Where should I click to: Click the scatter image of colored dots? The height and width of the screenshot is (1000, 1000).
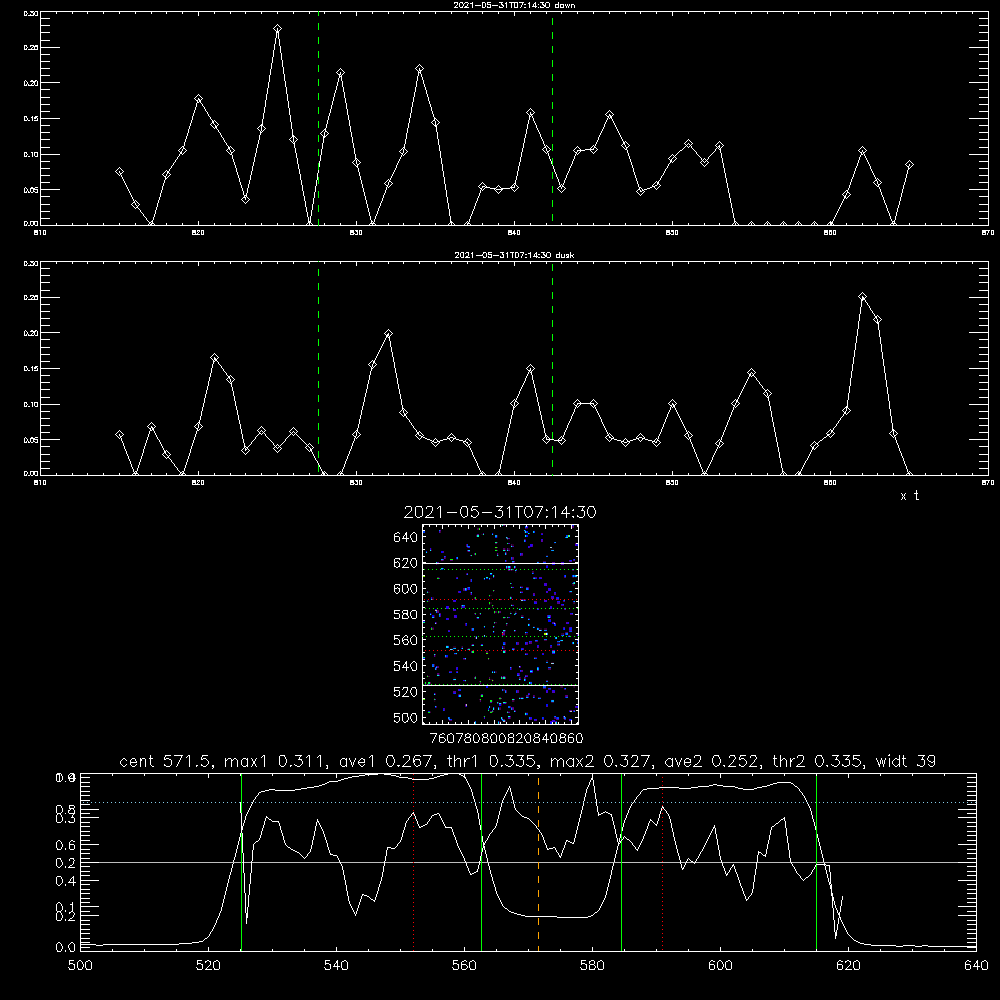click(x=501, y=624)
